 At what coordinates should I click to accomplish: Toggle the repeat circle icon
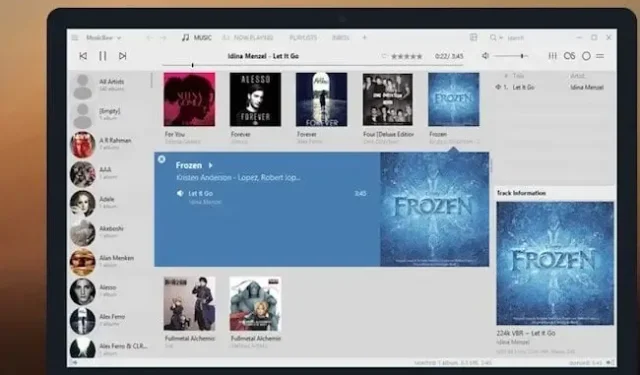pos(586,56)
